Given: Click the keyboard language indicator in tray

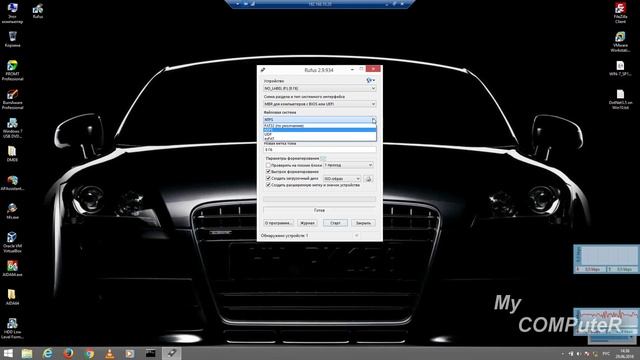Looking at the screenshot, I should pos(606,353).
